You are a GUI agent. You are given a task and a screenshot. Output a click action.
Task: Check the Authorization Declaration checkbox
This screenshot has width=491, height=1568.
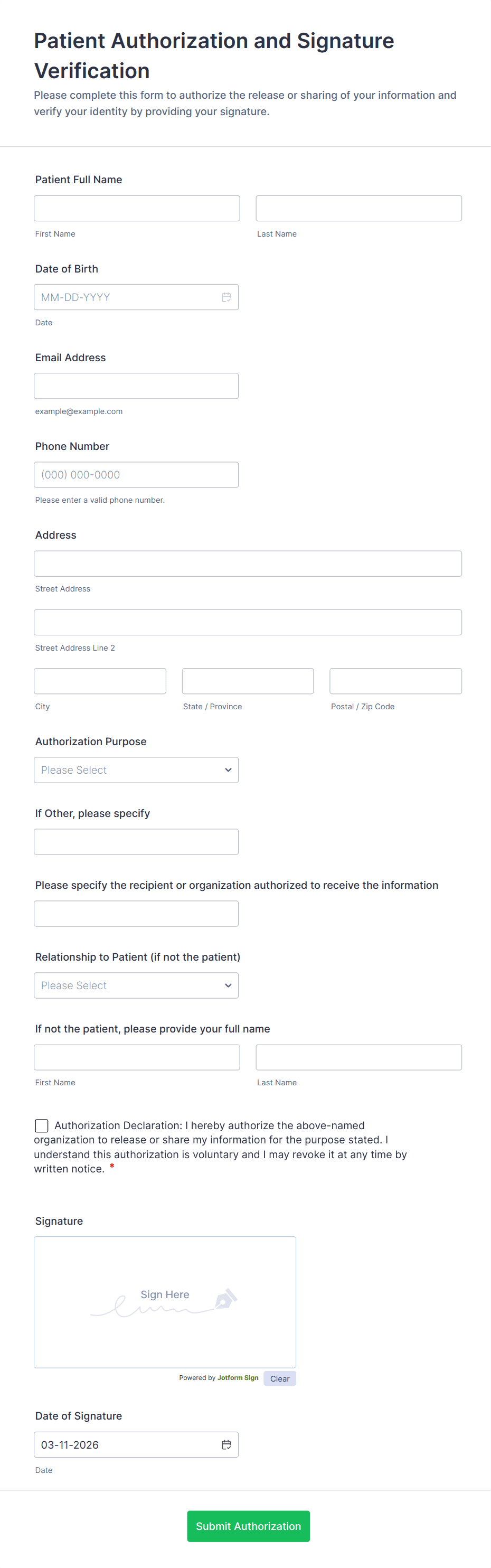[41, 1125]
